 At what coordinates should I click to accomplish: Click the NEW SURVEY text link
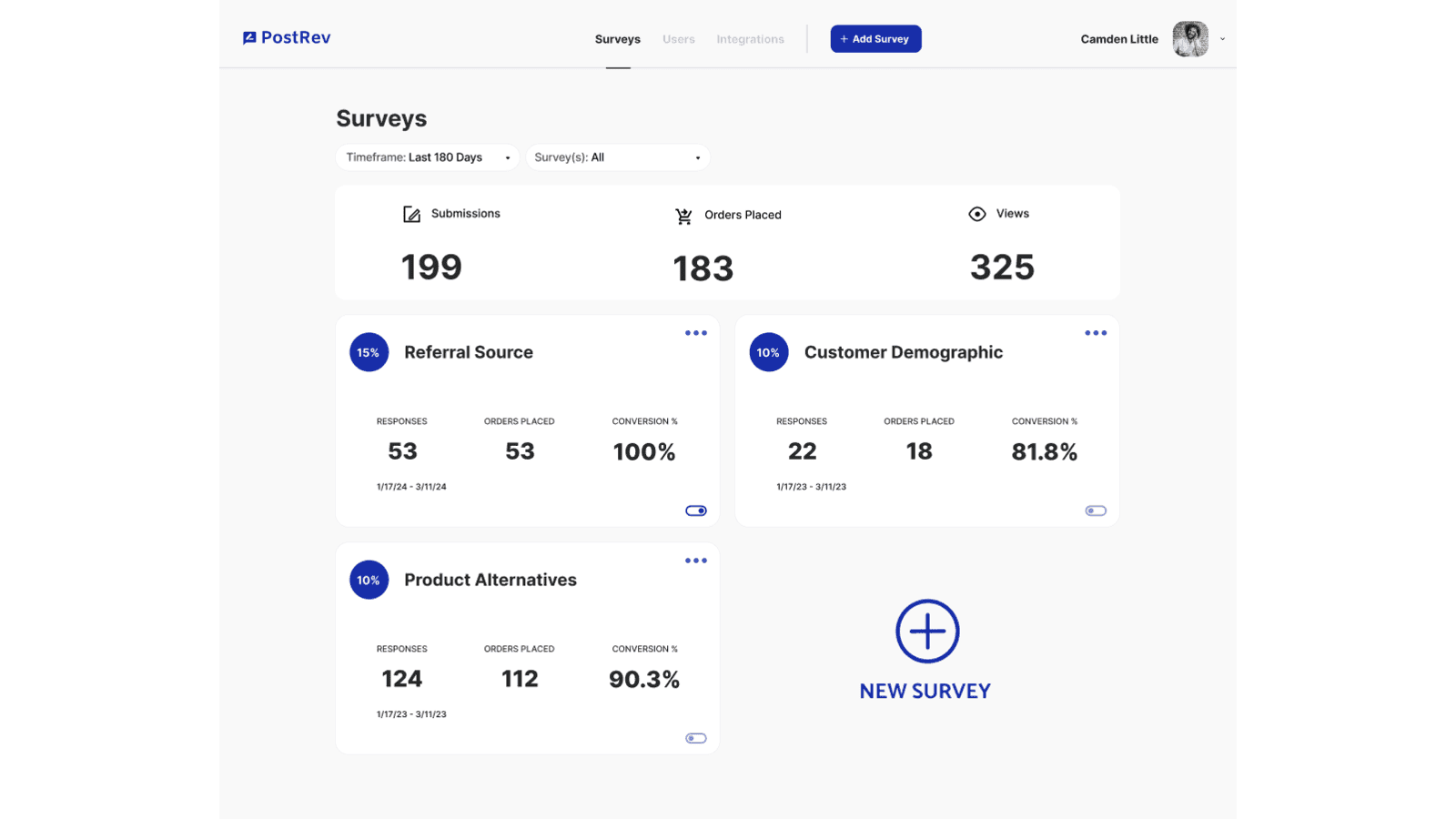[925, 692]
